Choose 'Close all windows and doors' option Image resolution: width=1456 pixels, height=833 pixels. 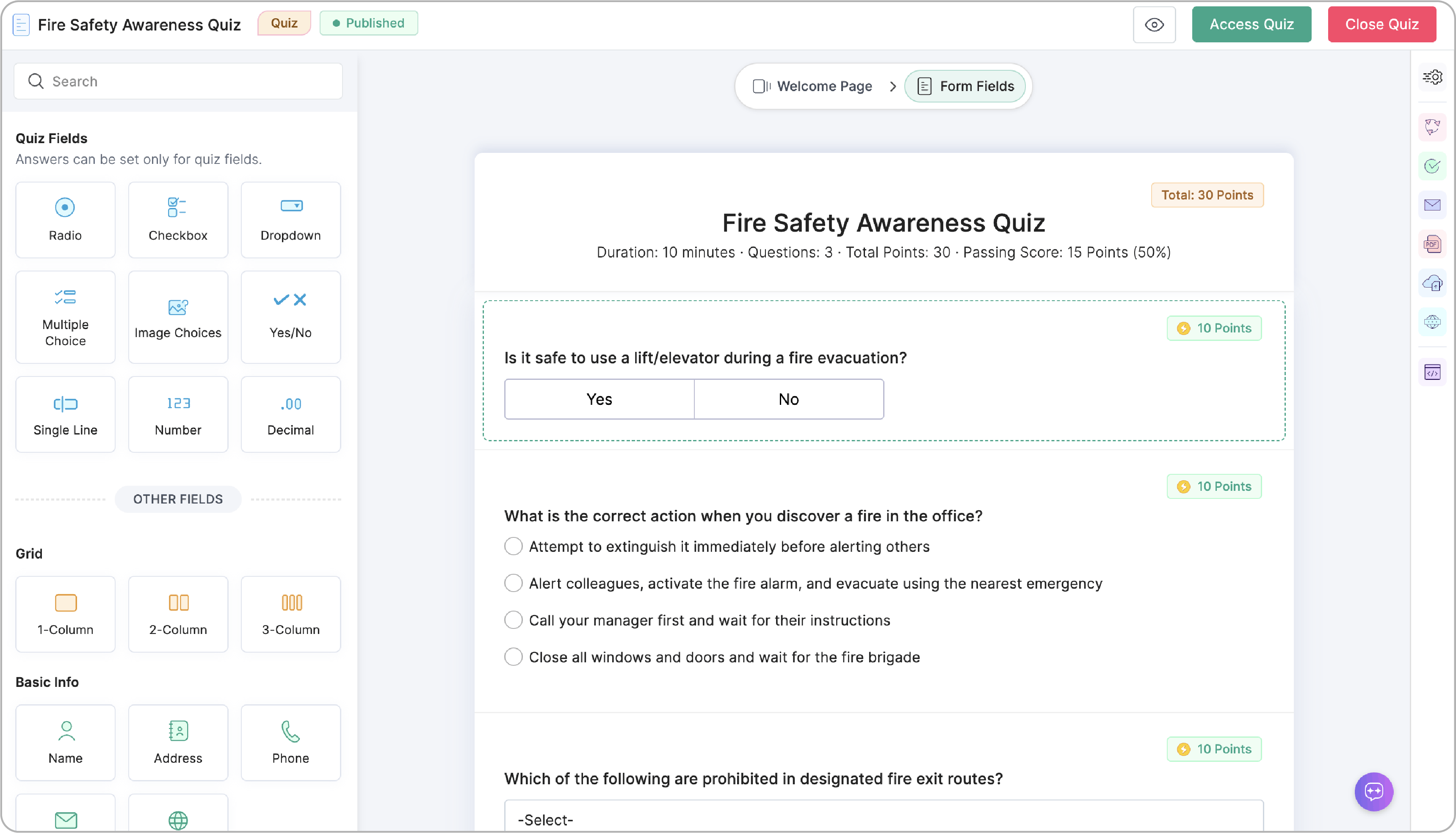(514, 657)
